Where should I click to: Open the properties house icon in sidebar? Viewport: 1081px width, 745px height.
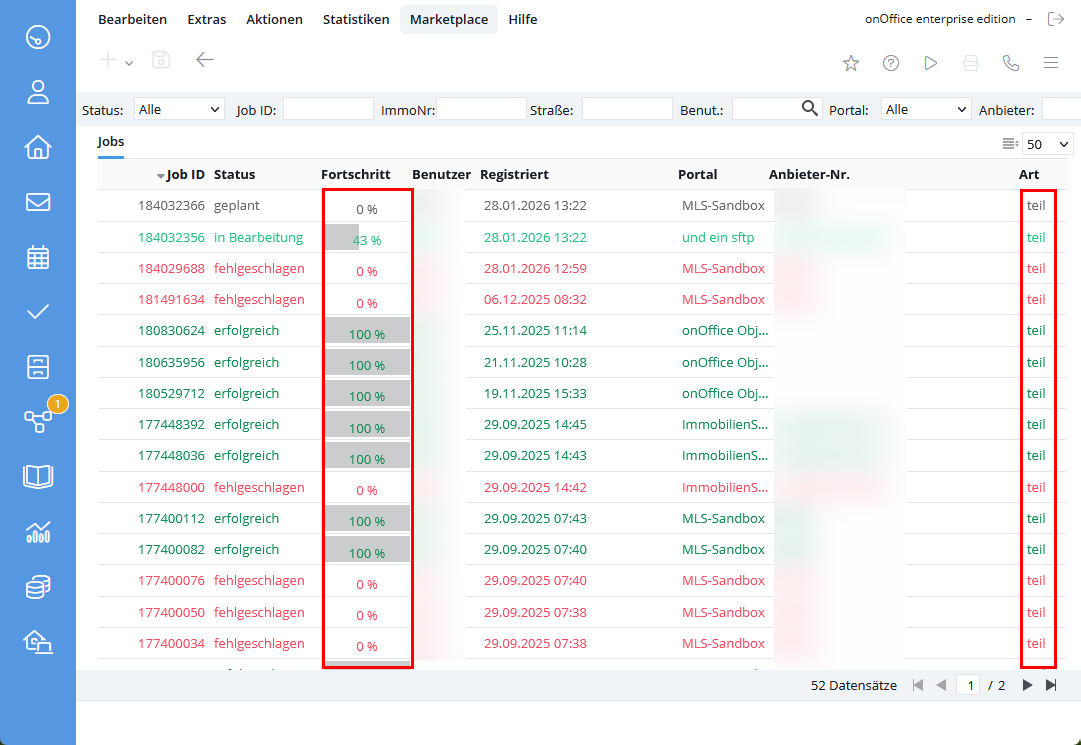click(x=38, y=147)
